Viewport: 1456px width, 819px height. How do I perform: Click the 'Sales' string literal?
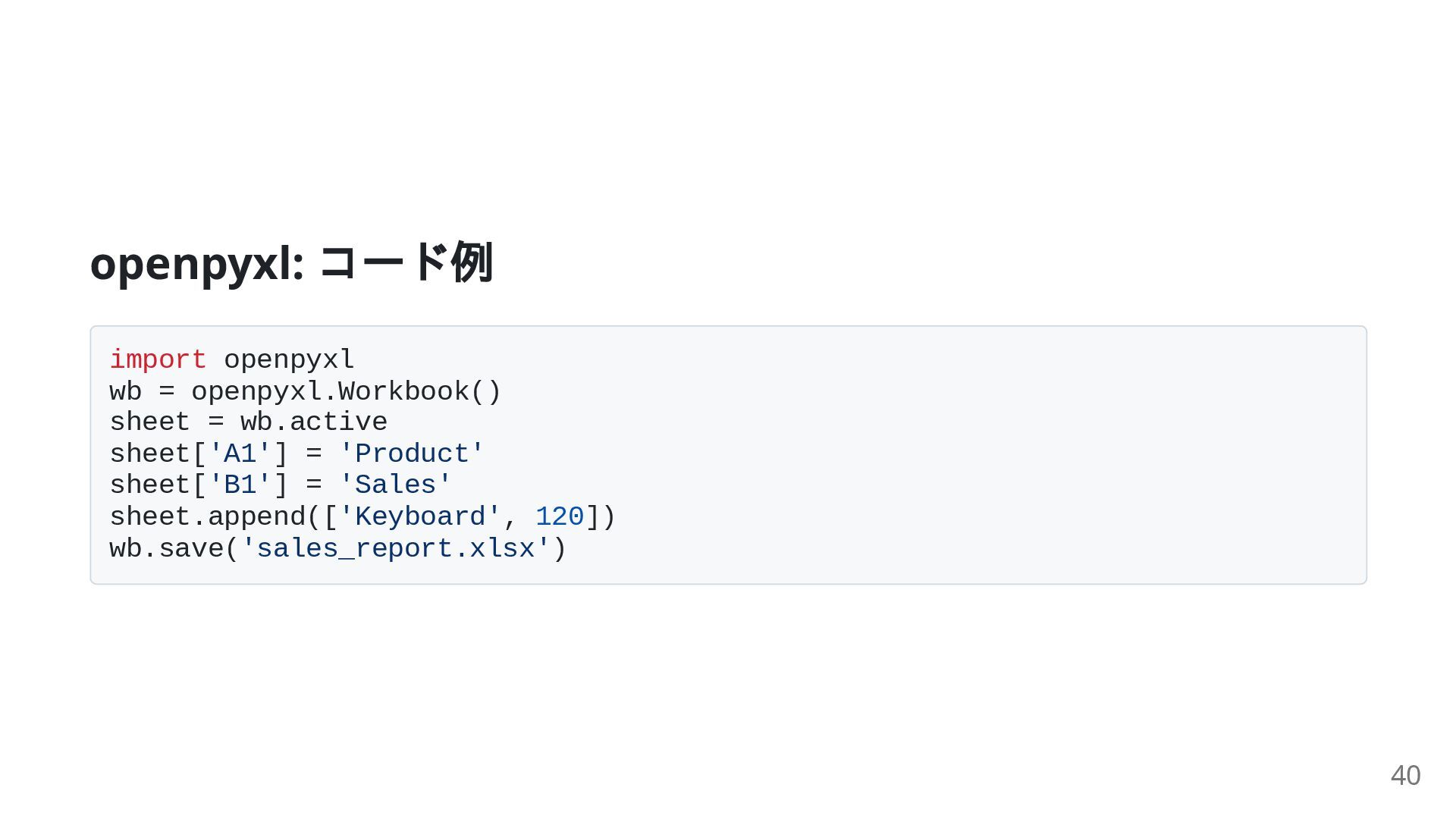(x=395, y=485)
